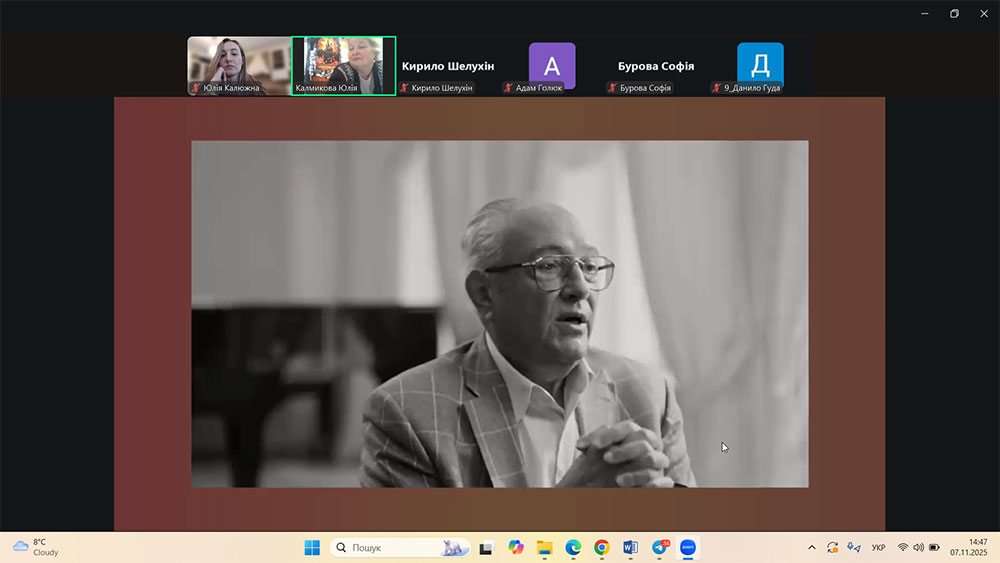This screenshot has height=563, width=1000.
Task: Click Адам Голюк's purple avatar tile
Action: coord(552,65)
